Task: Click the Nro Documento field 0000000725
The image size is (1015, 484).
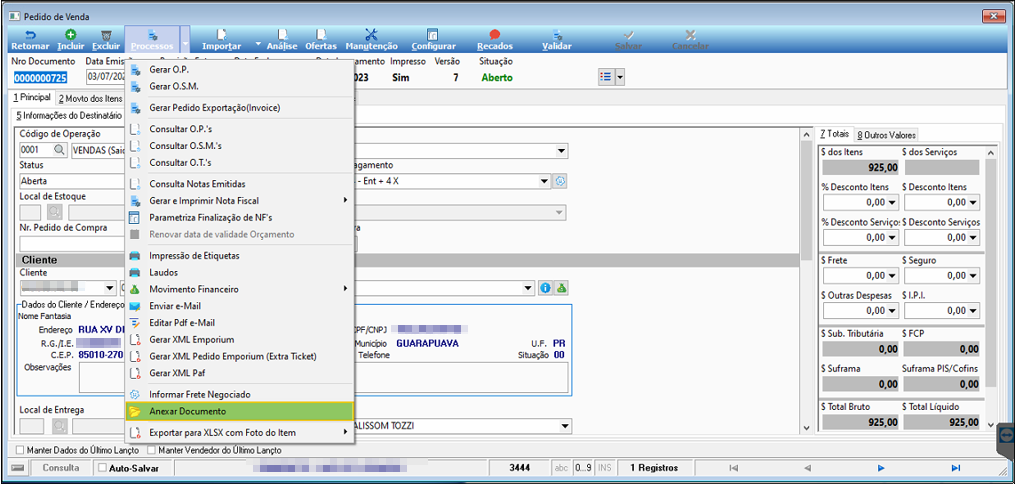Action: [41, 78]
